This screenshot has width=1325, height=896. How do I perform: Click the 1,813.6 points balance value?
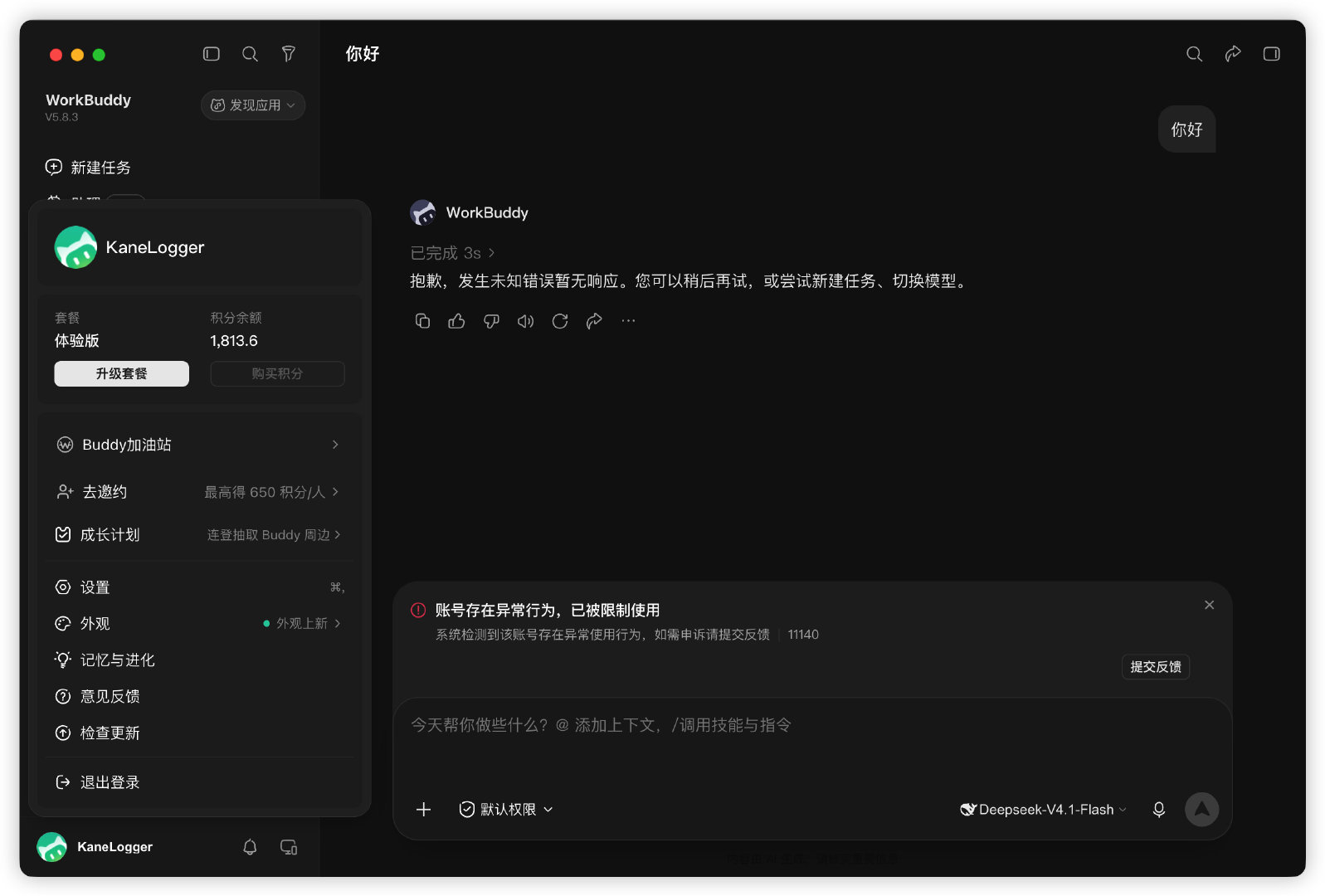point(234,341)
